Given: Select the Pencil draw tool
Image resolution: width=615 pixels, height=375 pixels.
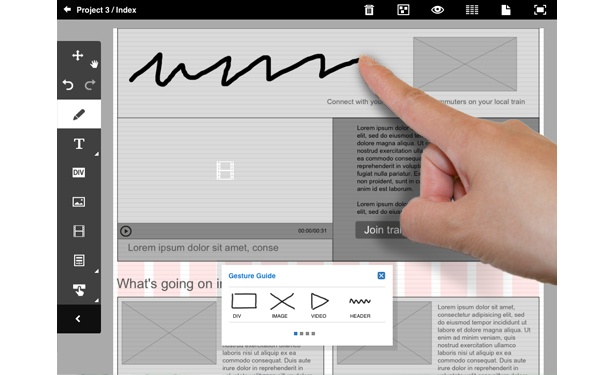Looking at the screenshot, I should point(79,114).
